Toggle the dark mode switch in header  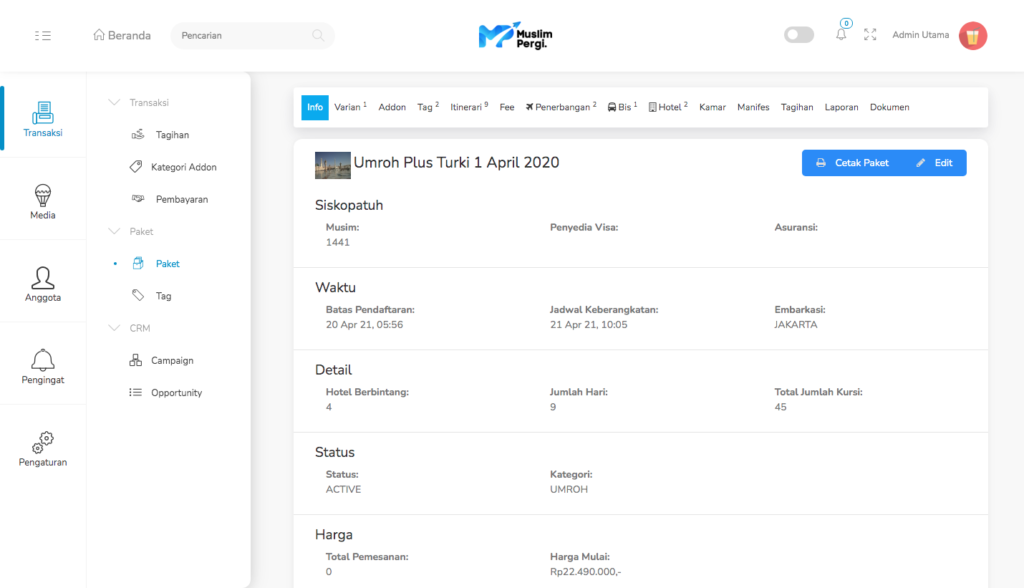coord(799,35)
